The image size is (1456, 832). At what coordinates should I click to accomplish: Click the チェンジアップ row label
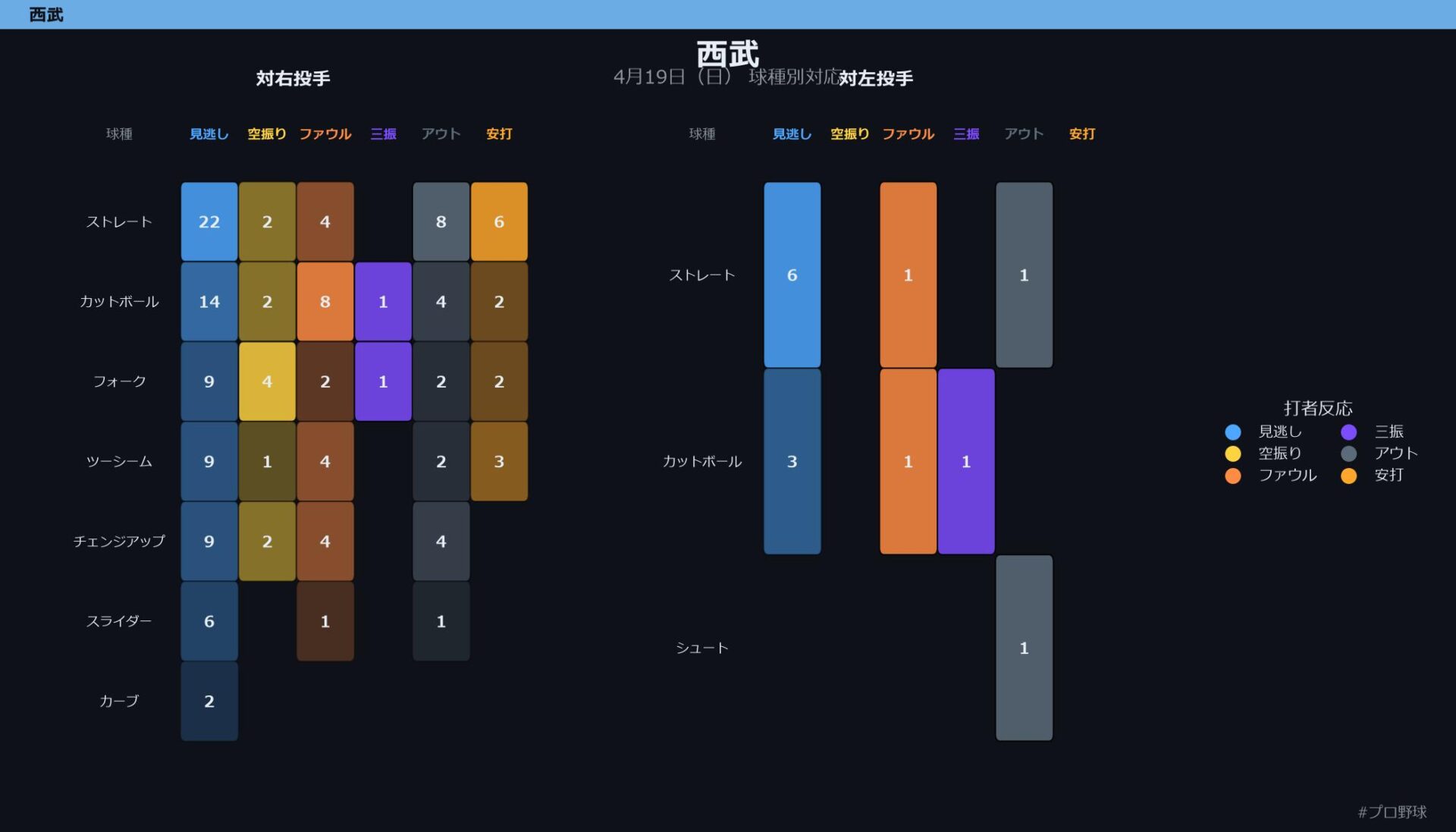[x=119, y=542]
